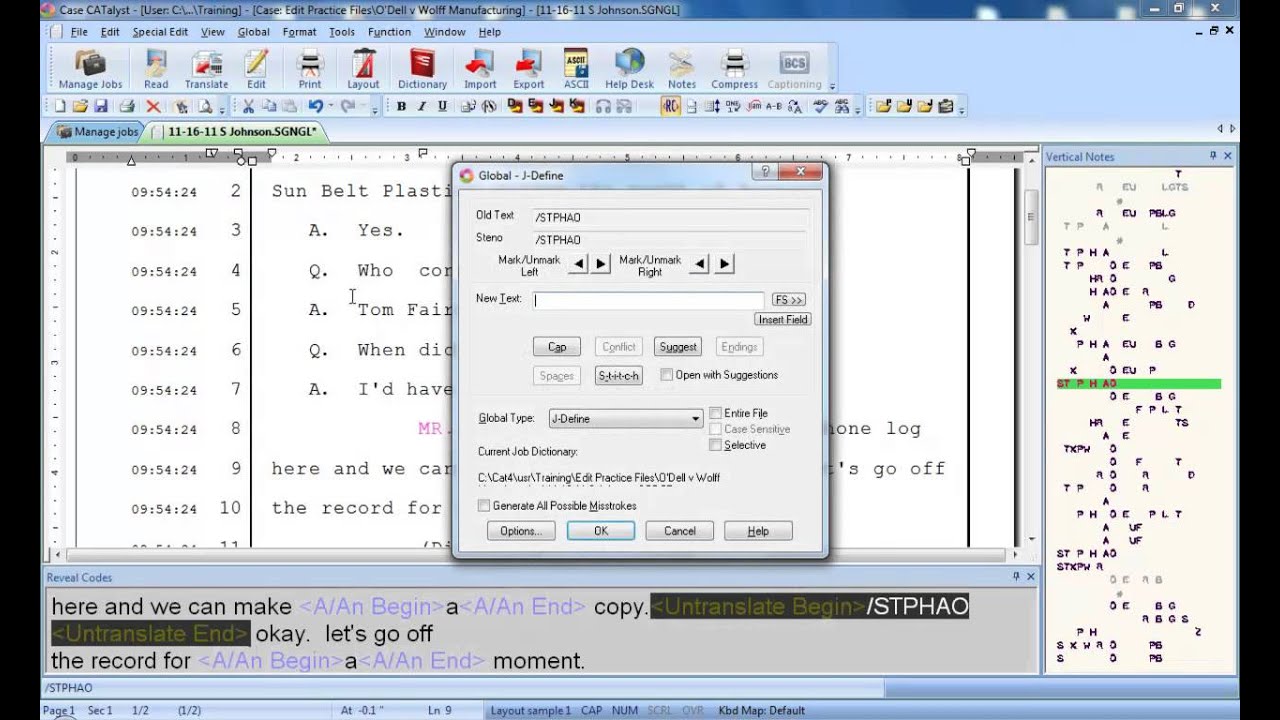Open the Format menu
The height and width of the screenshot is (720, 1280).
(x=300, y=32)
